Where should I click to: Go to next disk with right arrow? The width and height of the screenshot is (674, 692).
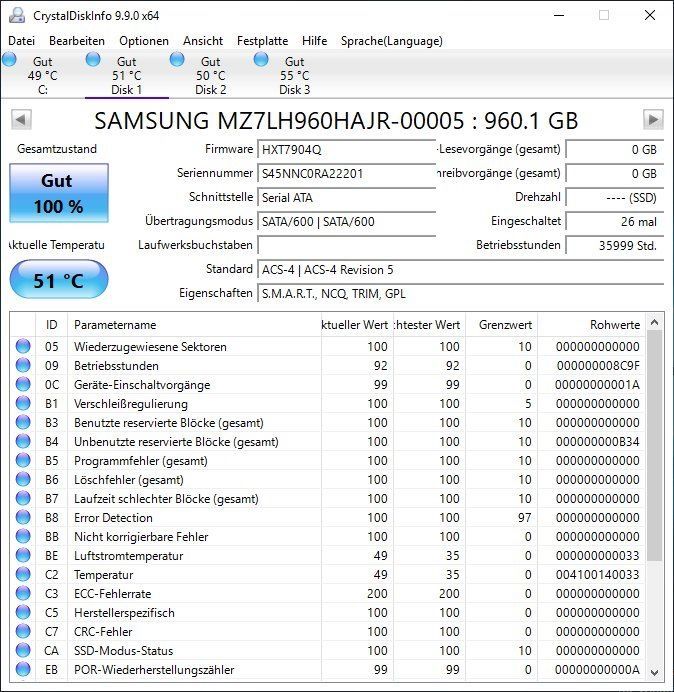[653, 120]
